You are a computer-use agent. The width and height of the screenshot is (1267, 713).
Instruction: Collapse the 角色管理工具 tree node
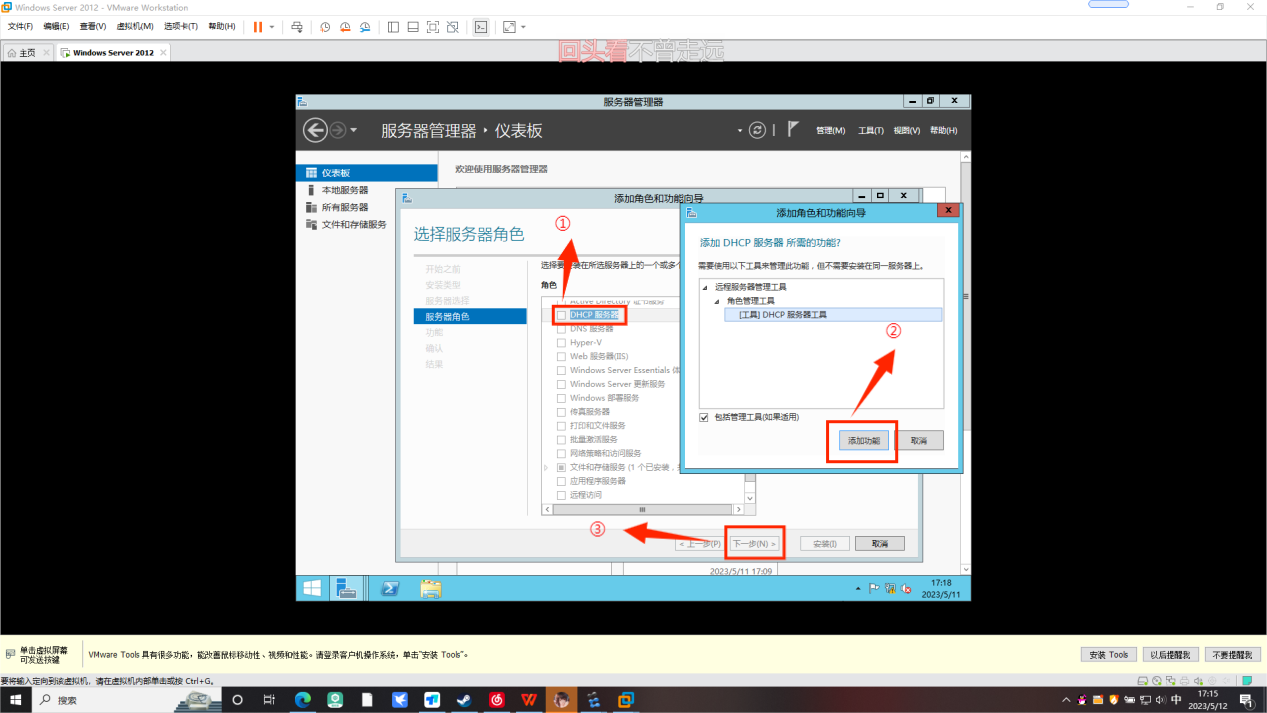click(717, 301)
